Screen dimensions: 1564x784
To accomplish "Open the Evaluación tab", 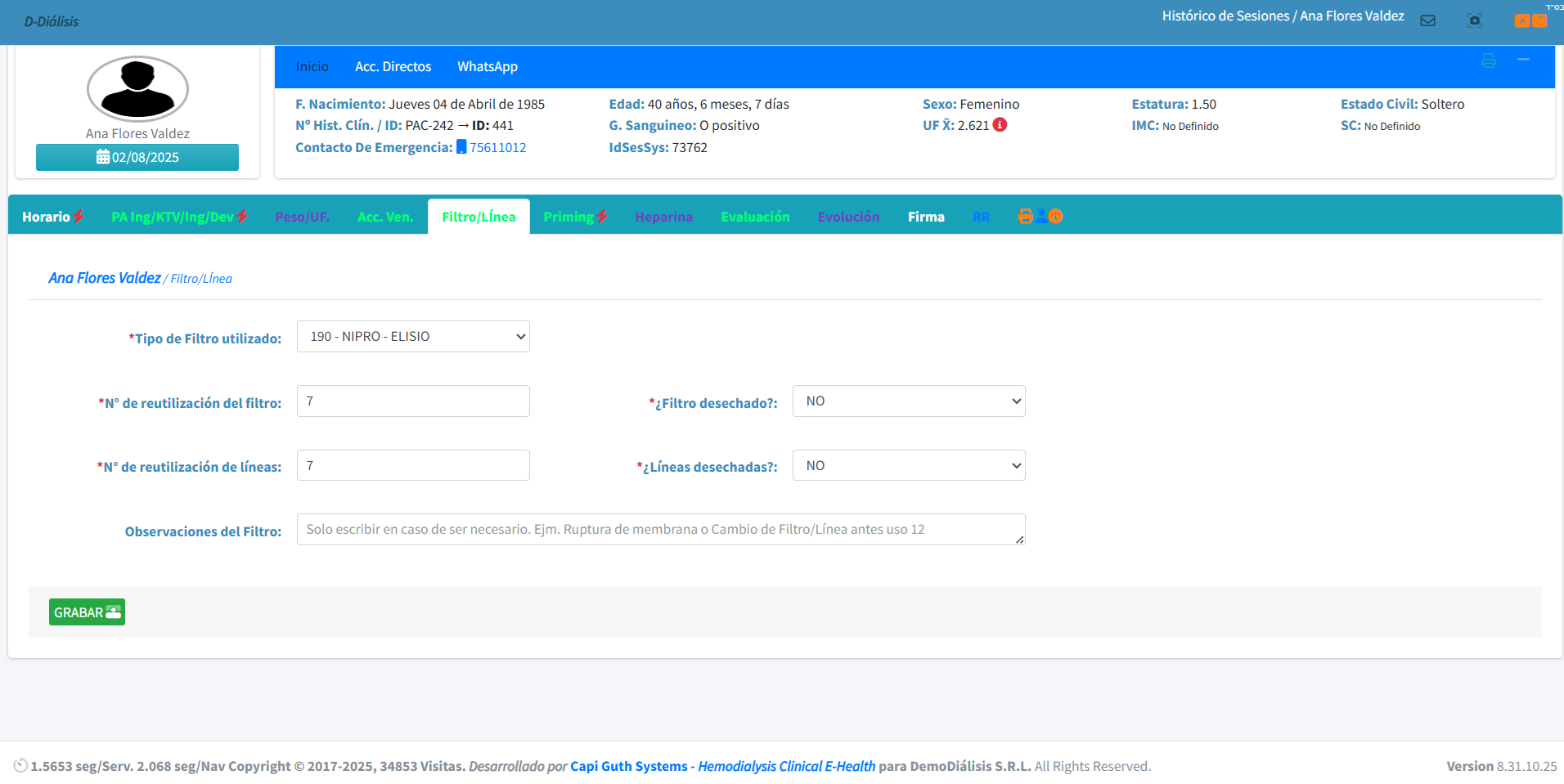I will (x=755, y=217).
